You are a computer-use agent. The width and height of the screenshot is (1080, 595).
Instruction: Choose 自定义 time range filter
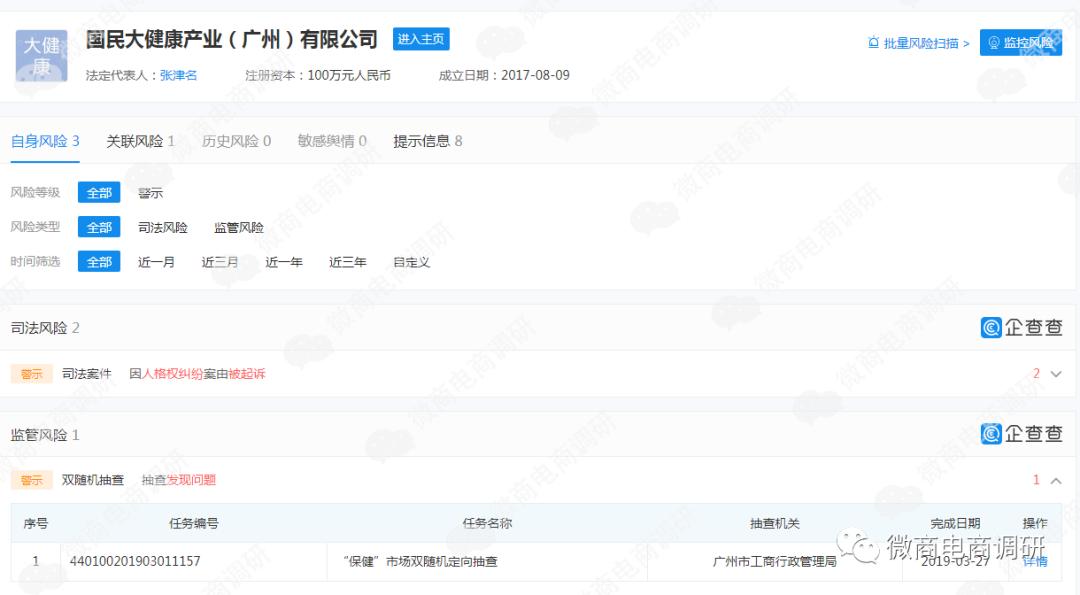[412, 262]
